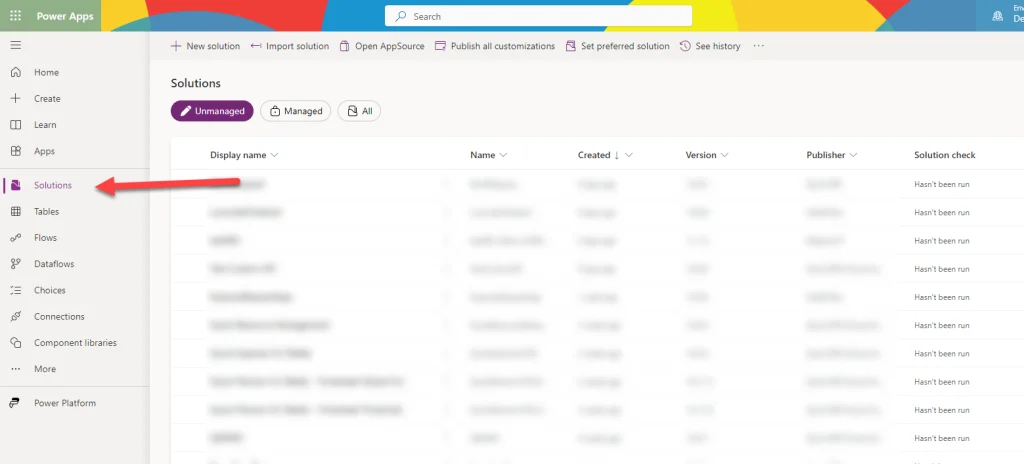This screenshot has width=1024, height=464.
Task: Click the New solution toolbar button
Action: pos(205,46)
